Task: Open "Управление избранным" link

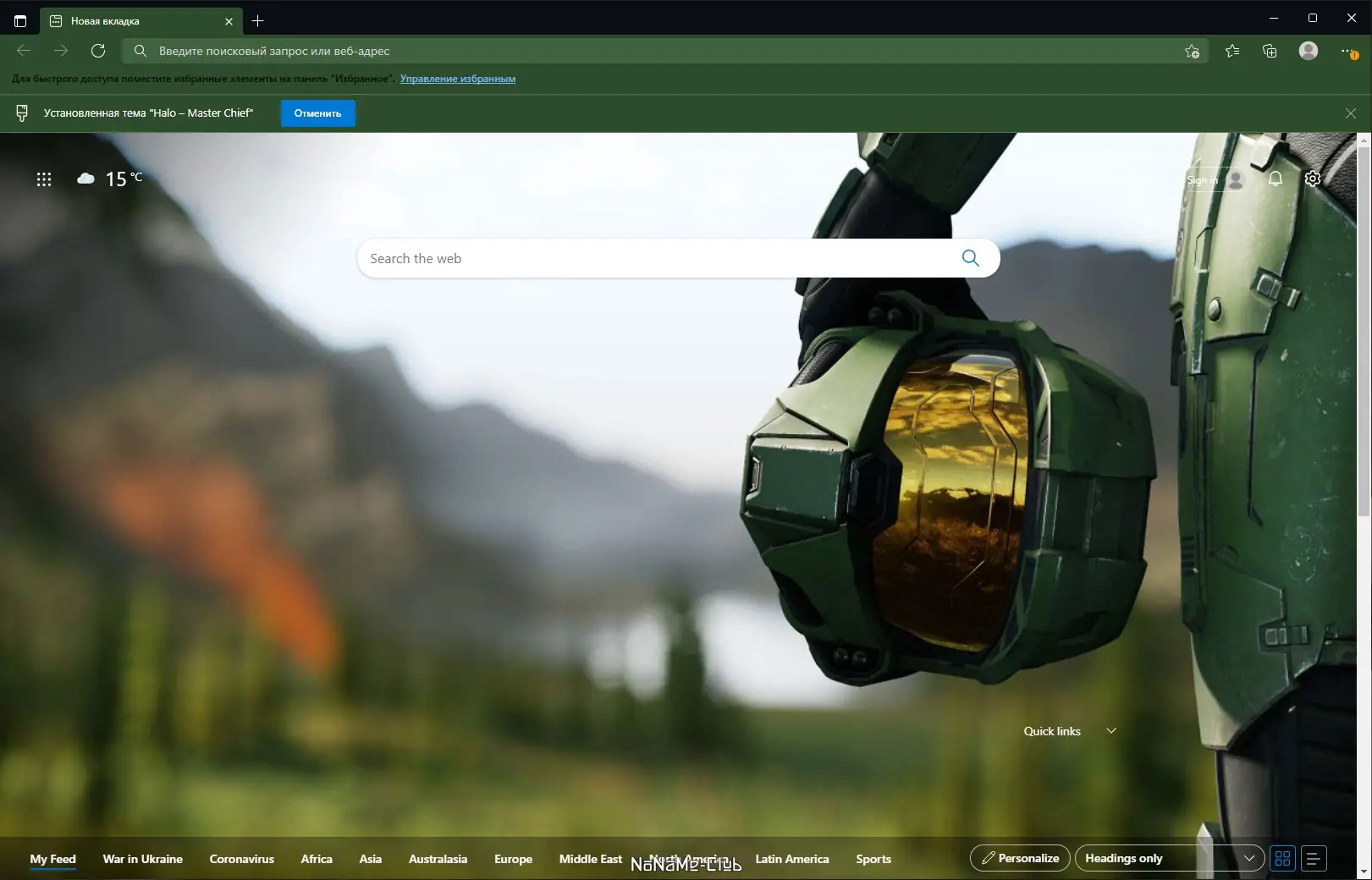Action: [x=458, y=79]
